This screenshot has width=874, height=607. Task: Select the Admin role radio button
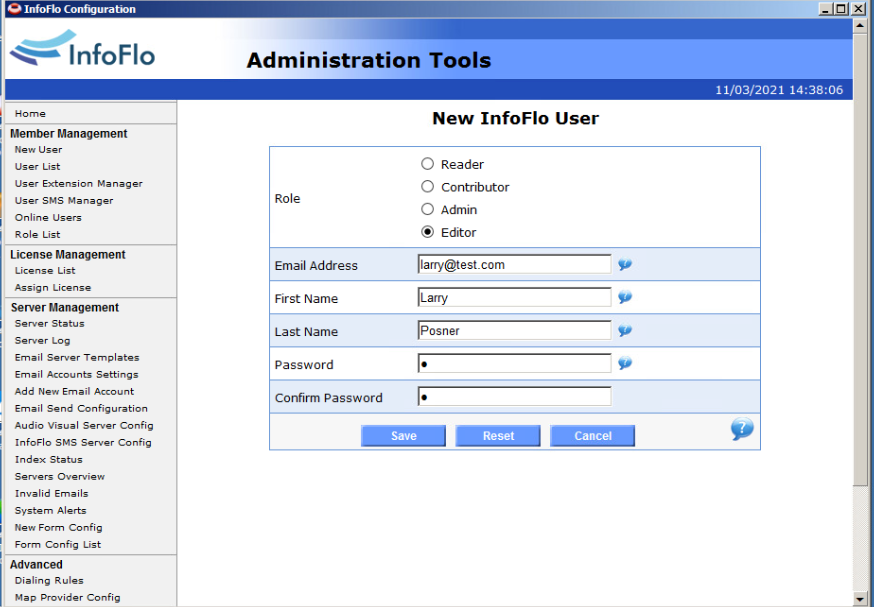428,210
